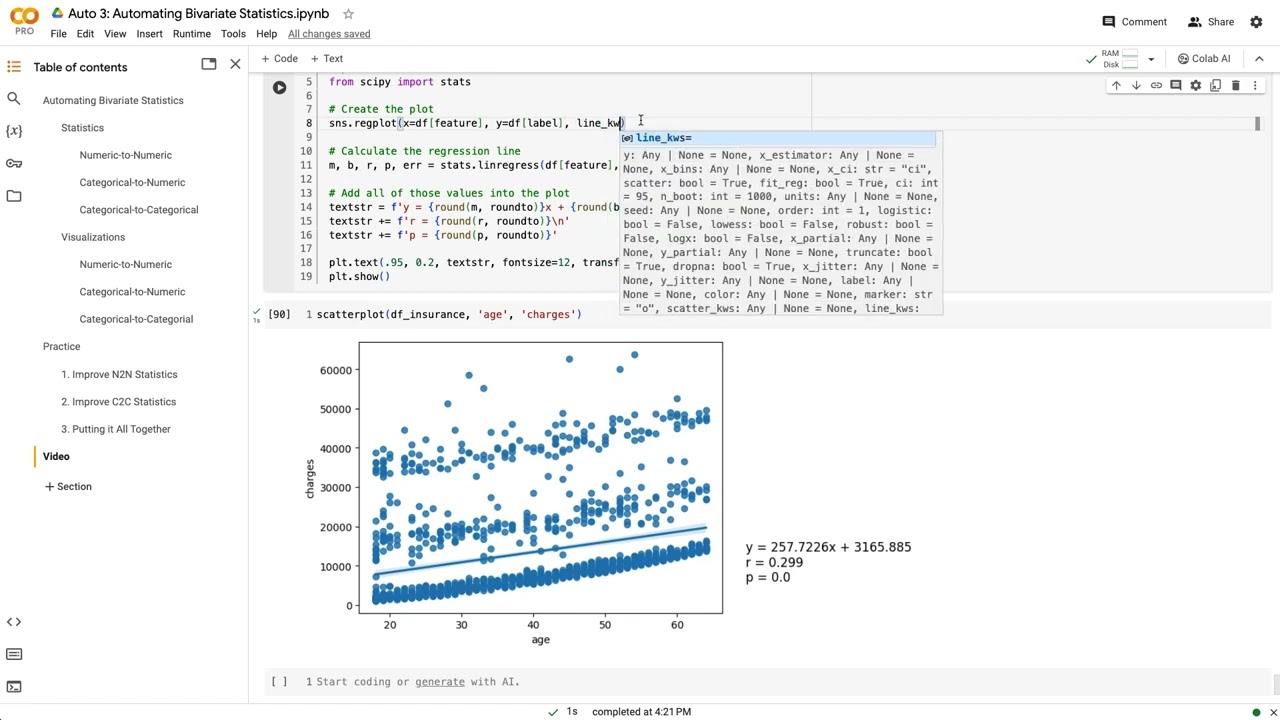Open cell editor settings gear
Image resolution: width=1280 pixels, height=720 pixels.
click(1196, 86)
